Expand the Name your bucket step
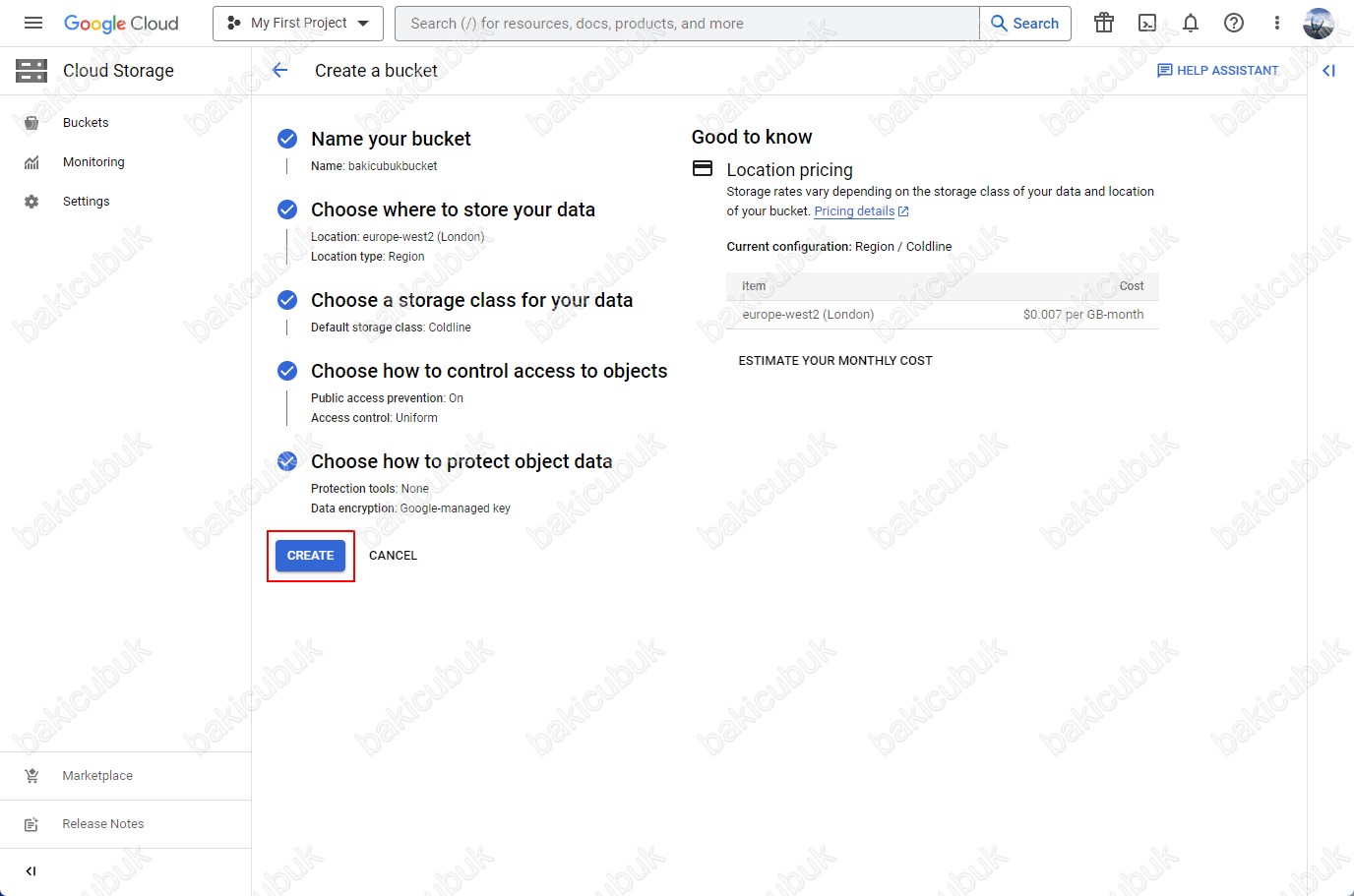Viewport: 1354px width, 896px height. [x=391, y=139]
